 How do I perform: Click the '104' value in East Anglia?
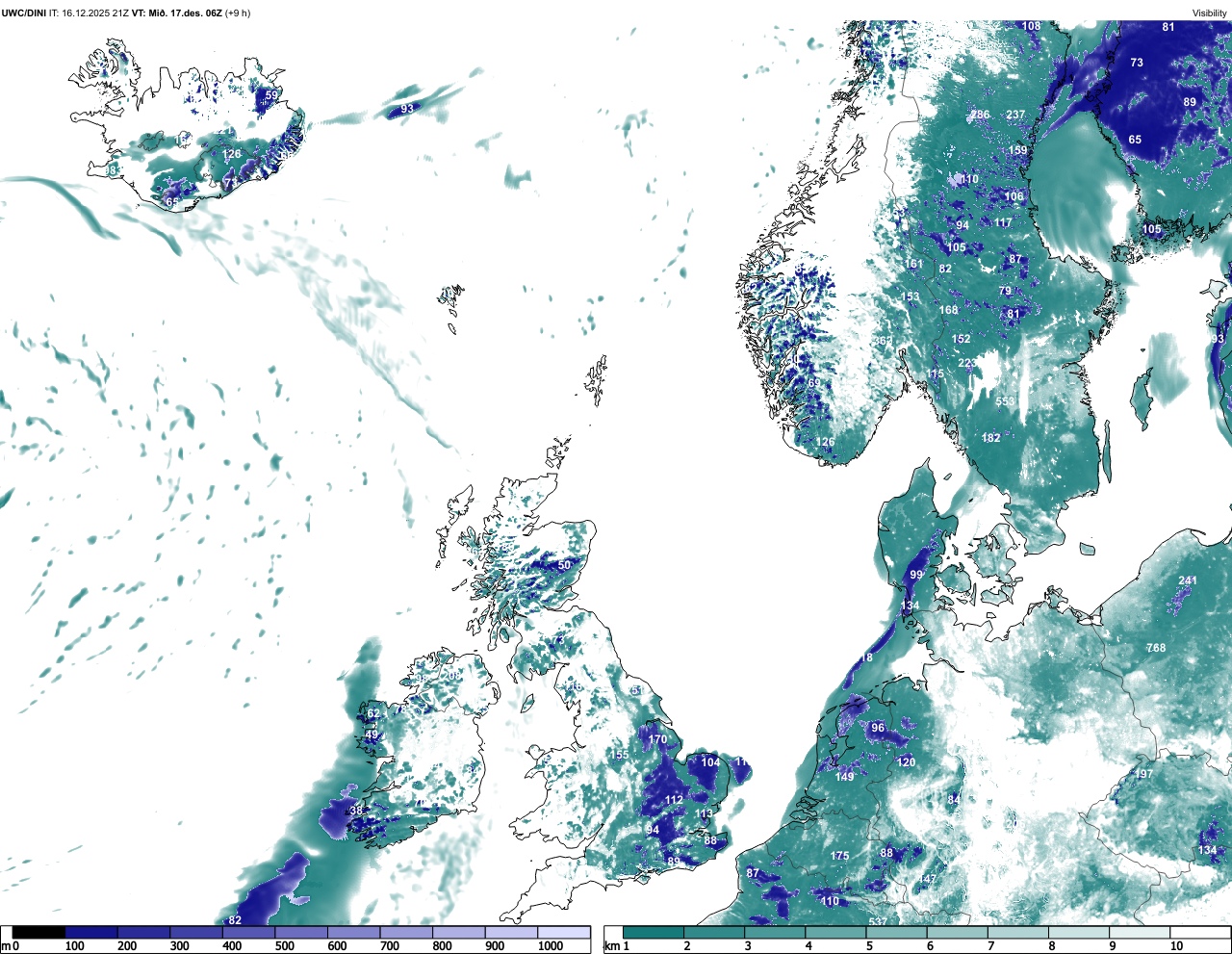(x=710, y=762)
